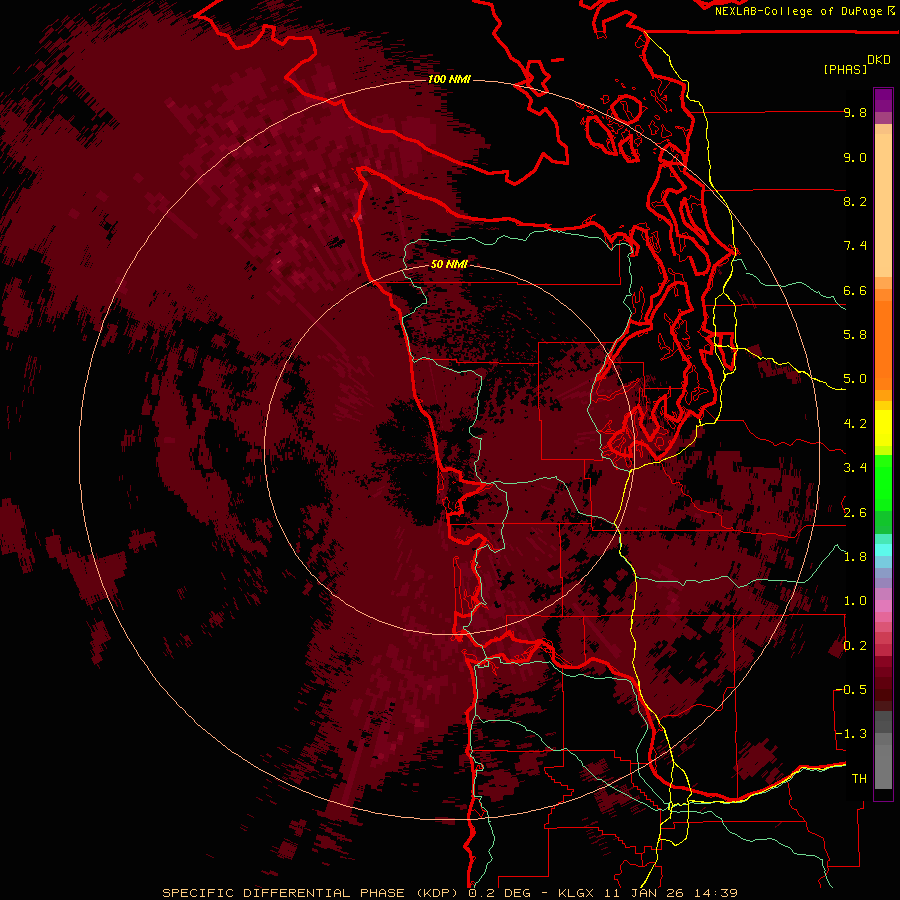This screenshot has height=900, width=900.
Task: Click the -1.3 scale value
Action: (x=851, y=734)
